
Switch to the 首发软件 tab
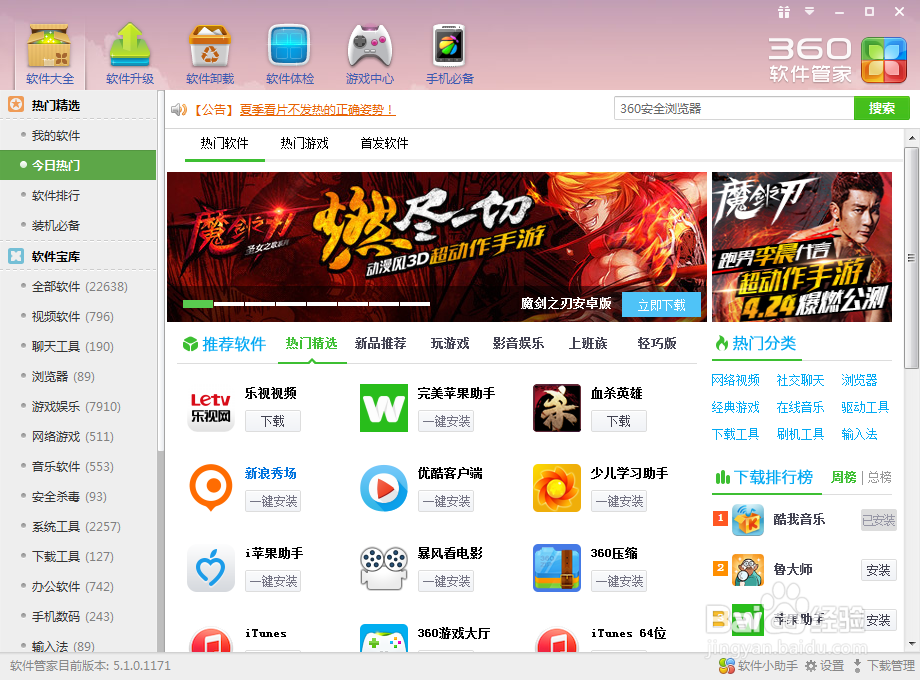point(384,143)
